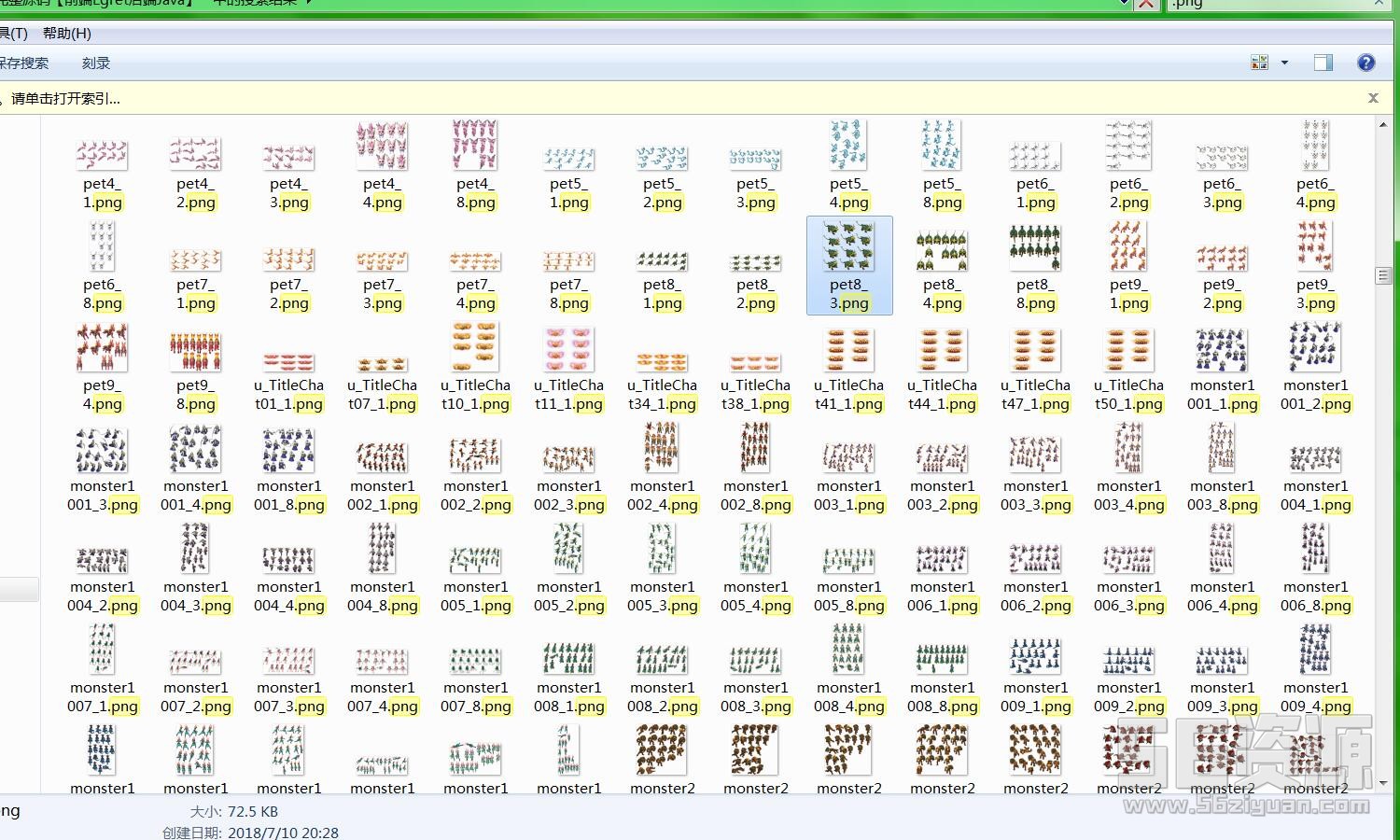Open the blue help question mark icon
Screen dimensions: 1400x840
pos(1365,63)
